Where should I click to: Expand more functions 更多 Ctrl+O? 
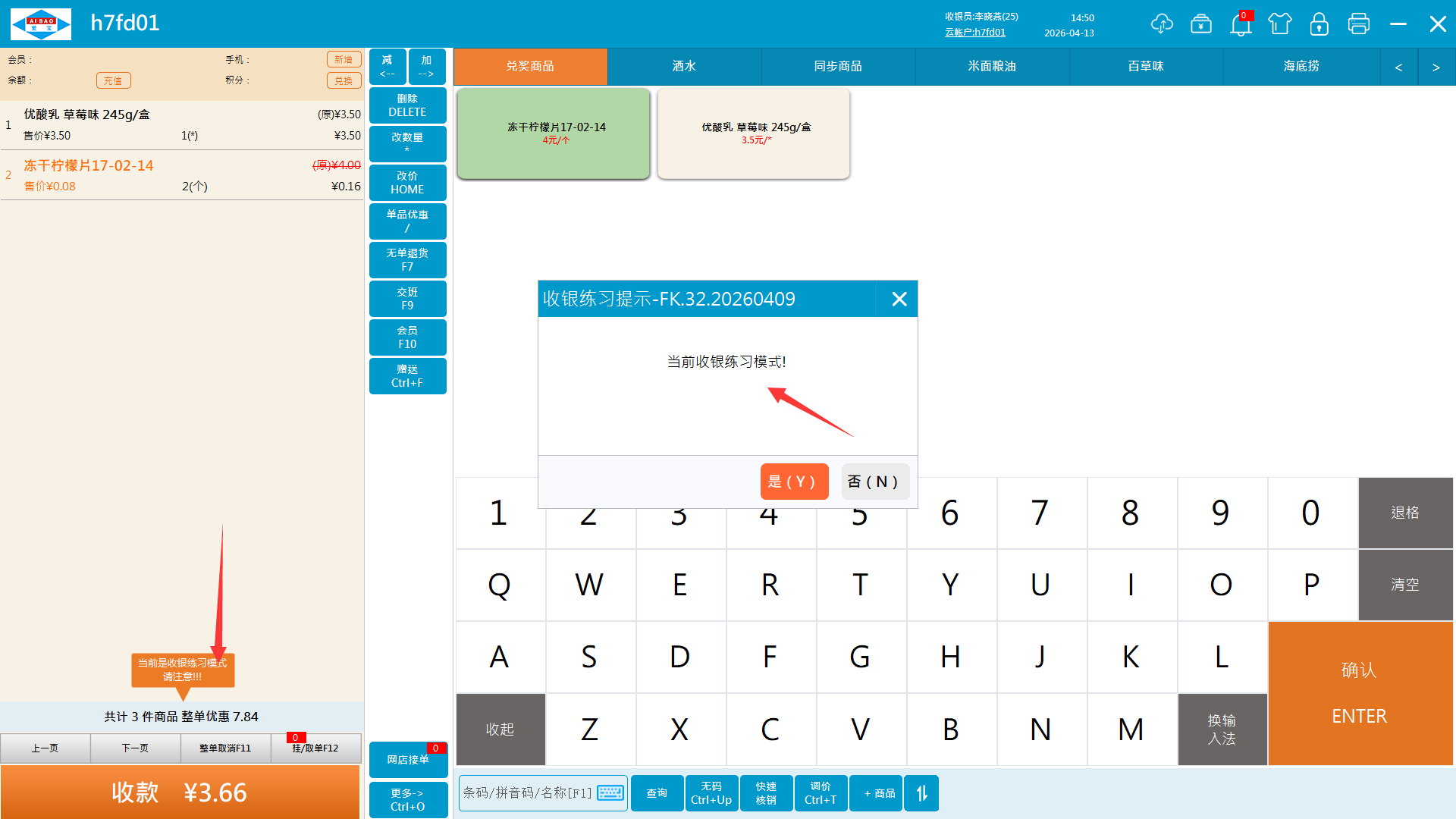tap(408, 800)
